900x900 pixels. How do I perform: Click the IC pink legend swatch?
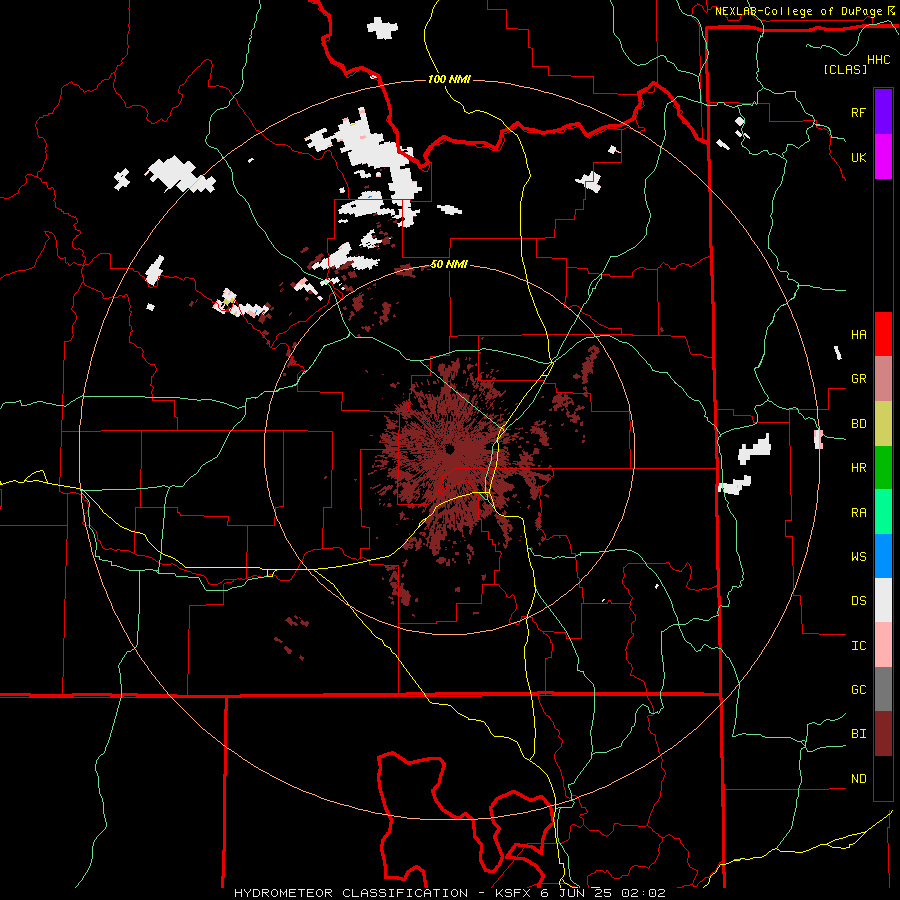[x=883, y=645]
